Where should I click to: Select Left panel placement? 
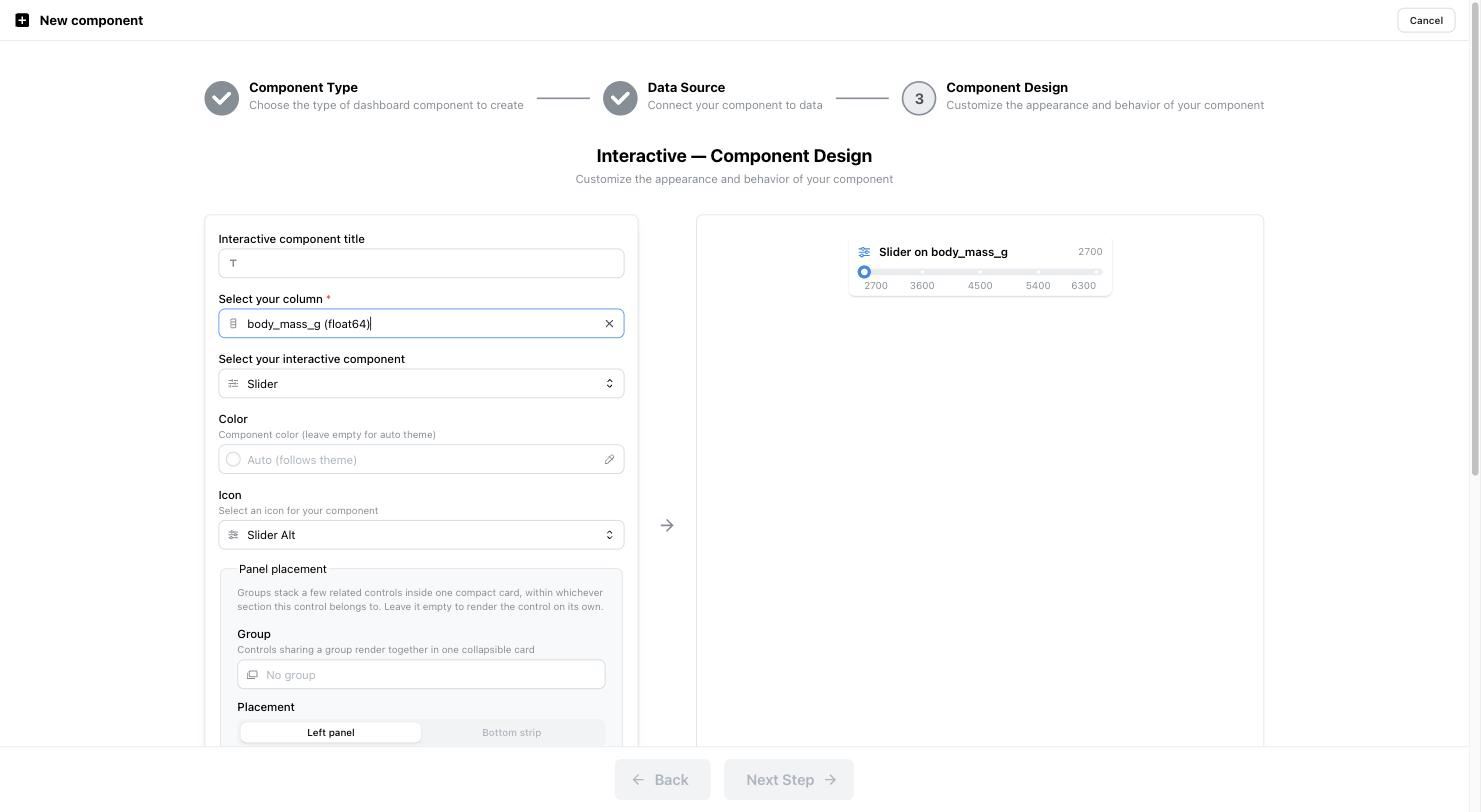(331, 733)
